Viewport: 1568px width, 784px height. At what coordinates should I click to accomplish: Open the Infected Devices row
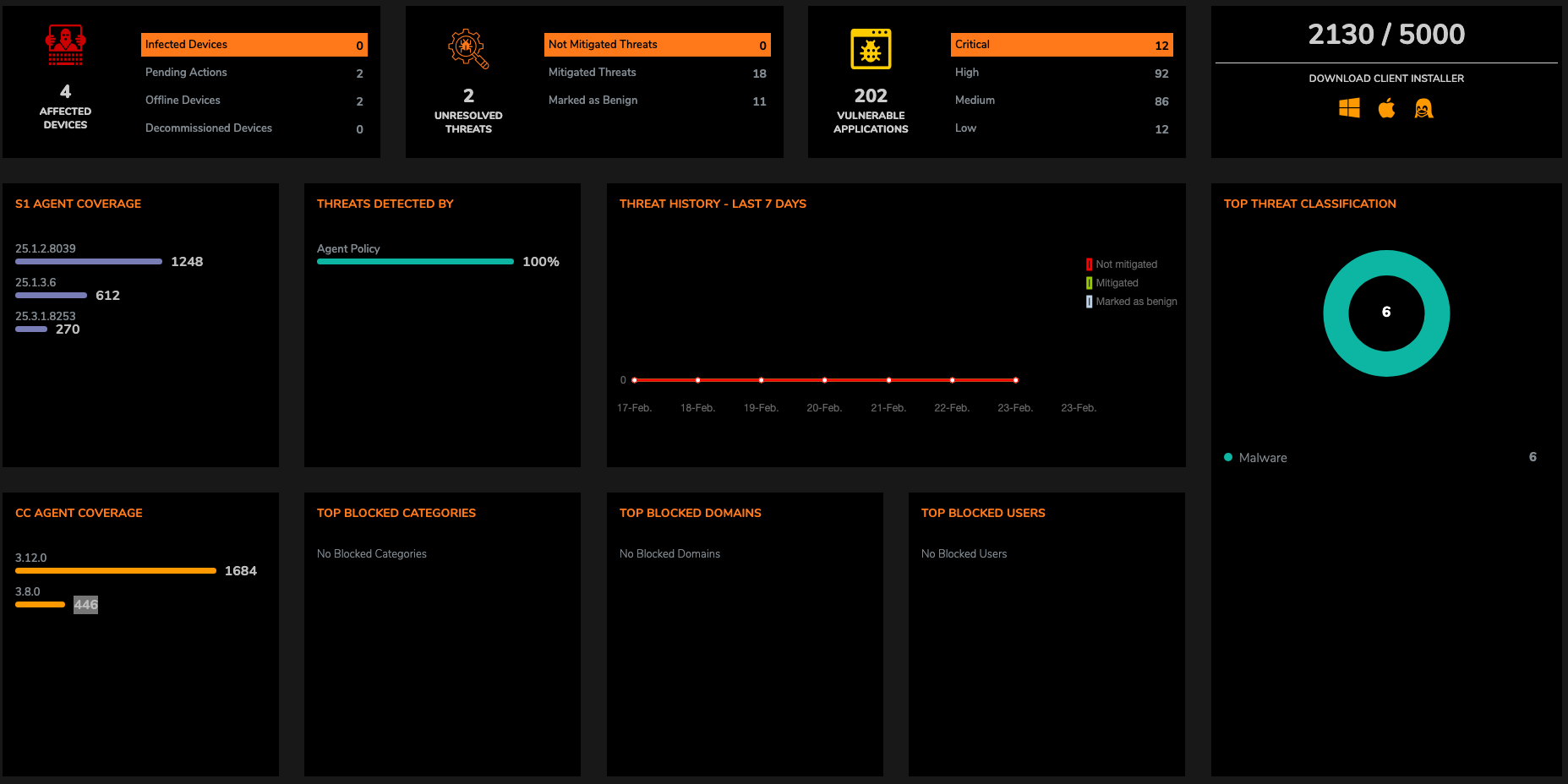(254, 45)
